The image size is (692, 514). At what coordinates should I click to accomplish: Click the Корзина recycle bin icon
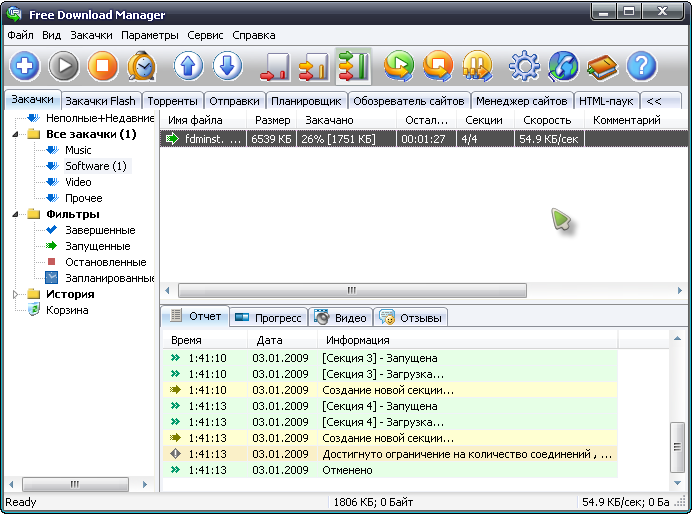click(34, 310)
